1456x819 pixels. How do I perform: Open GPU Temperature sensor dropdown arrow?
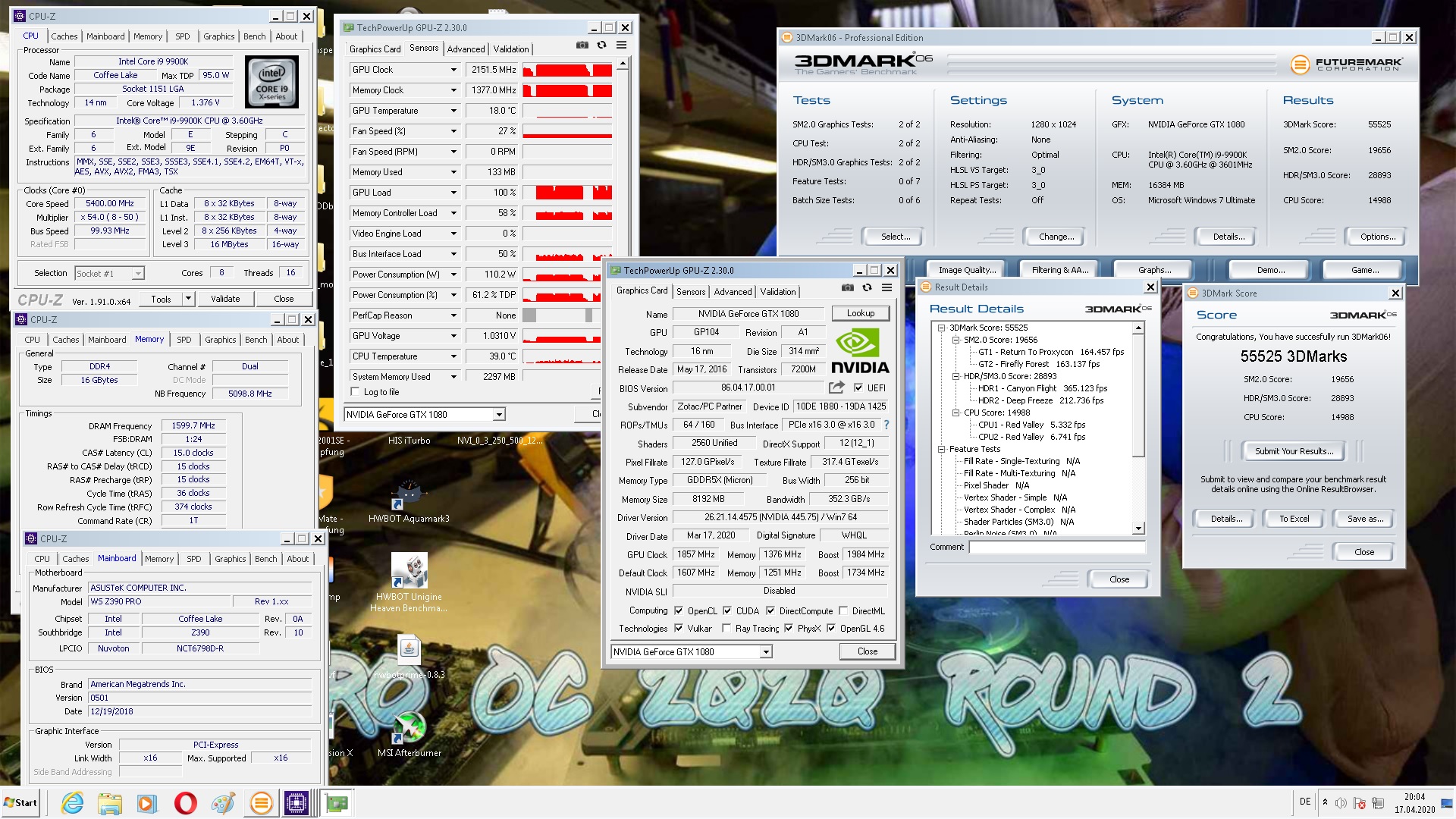pos(453,111)
